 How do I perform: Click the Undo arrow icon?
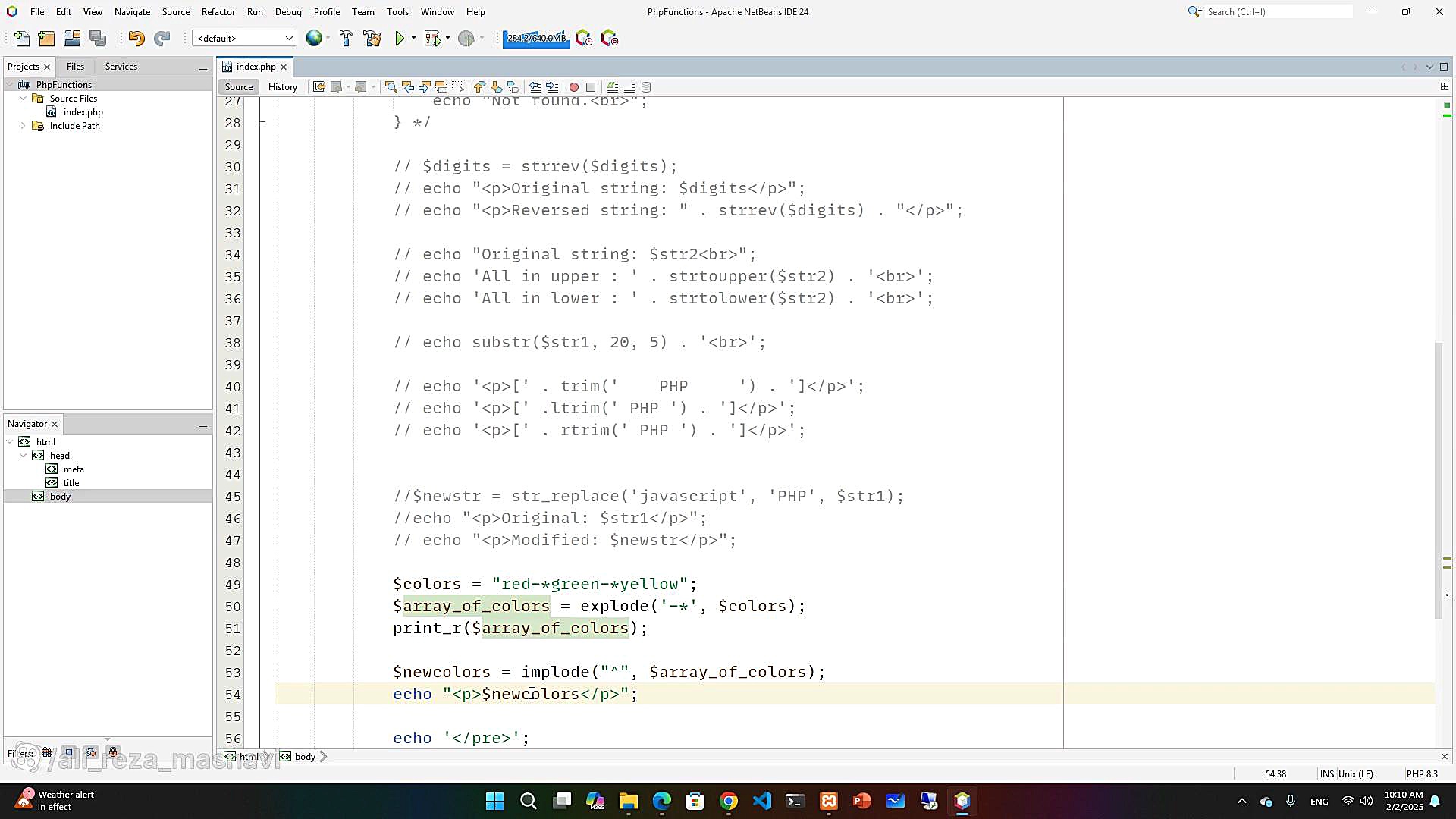click(x=136, y=39)
